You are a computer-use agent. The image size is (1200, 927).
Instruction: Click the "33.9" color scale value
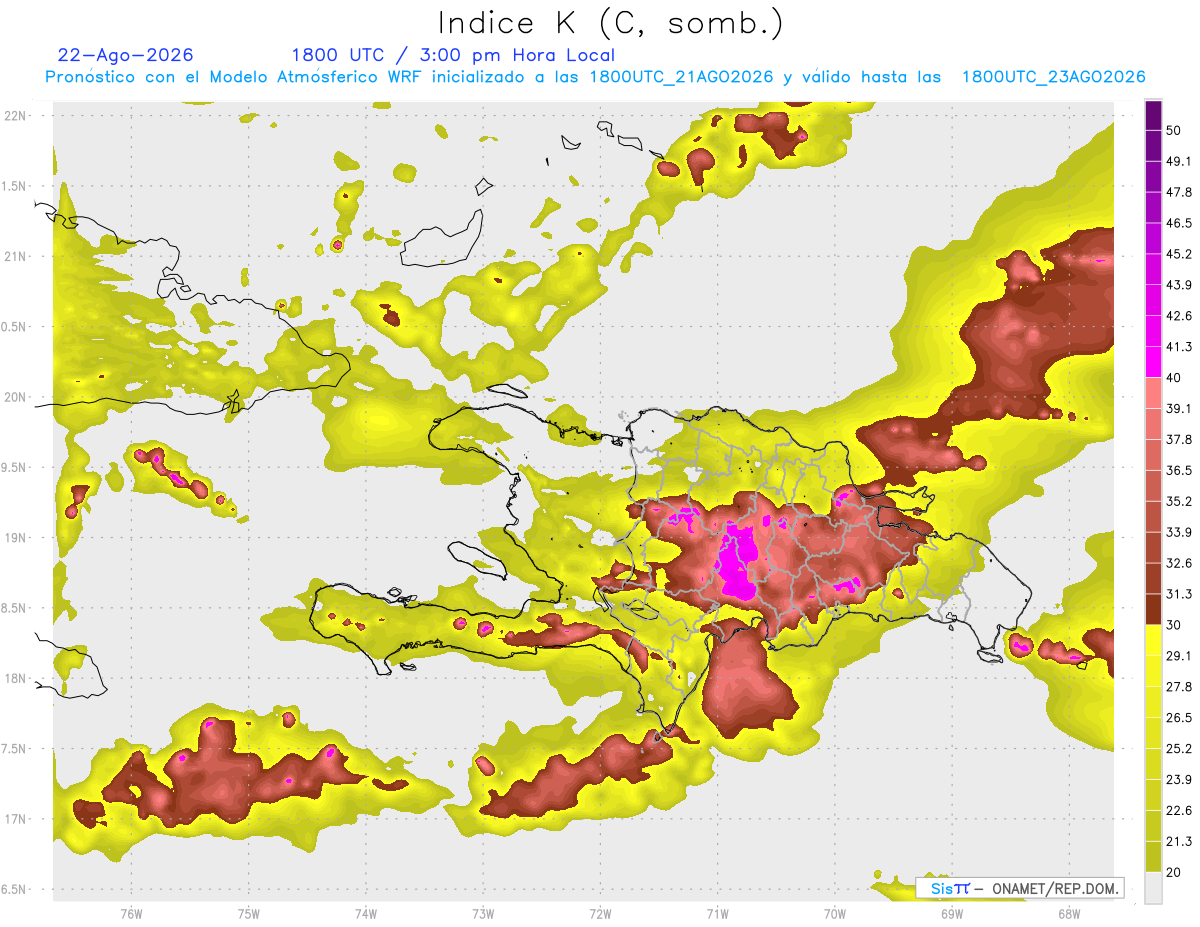pyautogui.click(x=1179, y=532)
